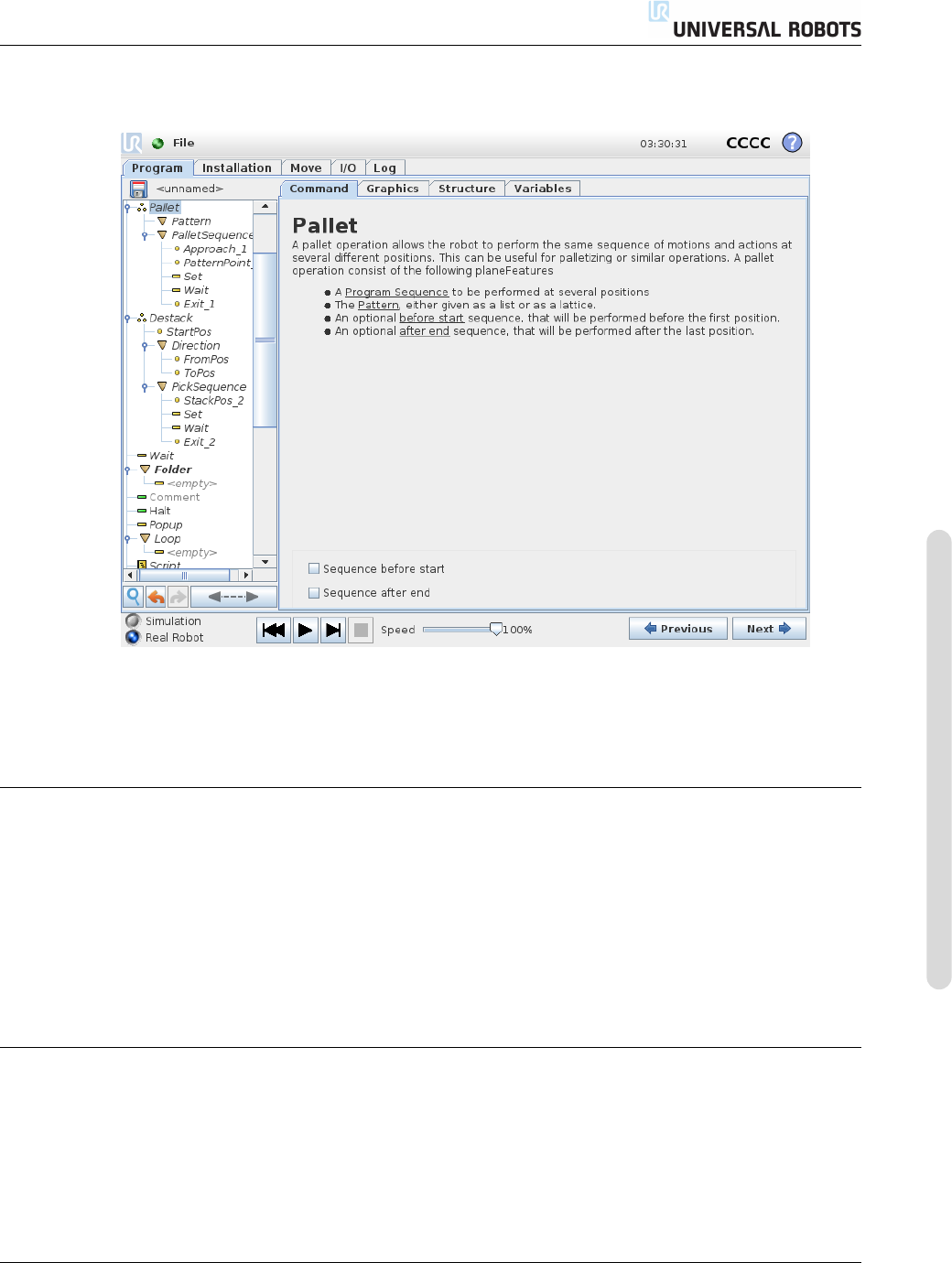
Task: Click the tree scroll up arrow
Action: 265,207
